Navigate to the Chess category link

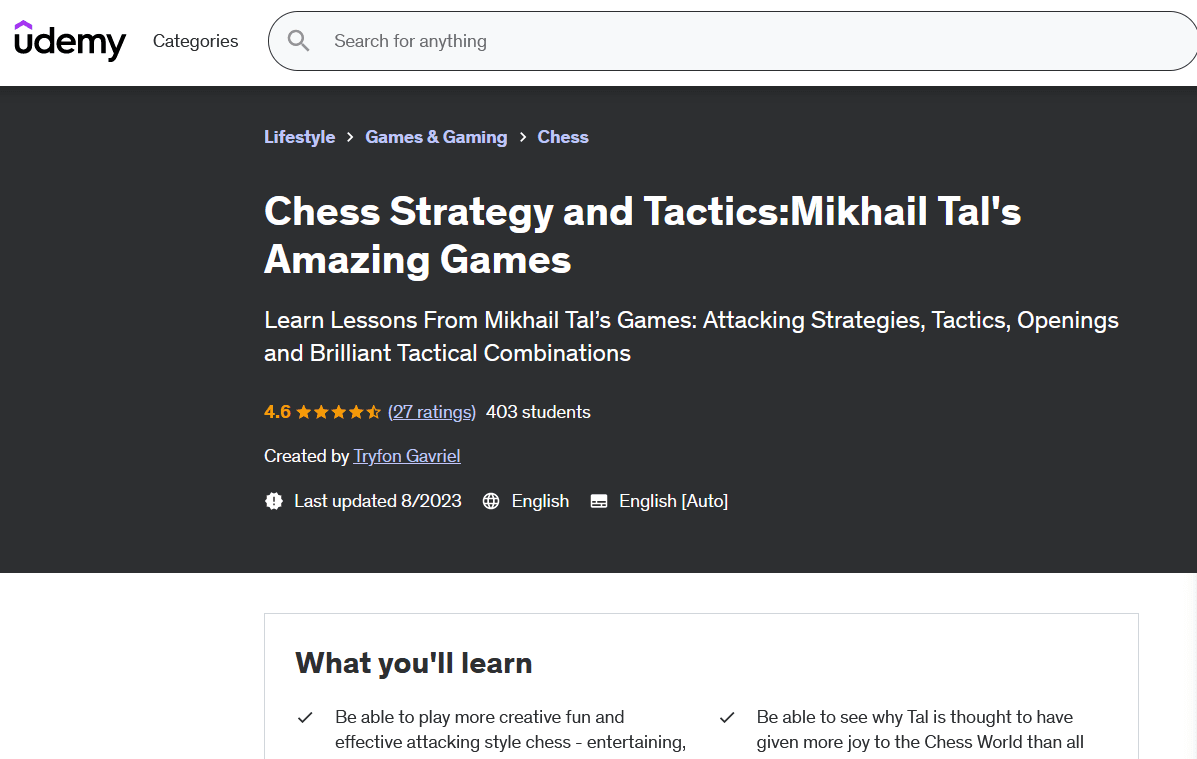click(x=563, y=137)
